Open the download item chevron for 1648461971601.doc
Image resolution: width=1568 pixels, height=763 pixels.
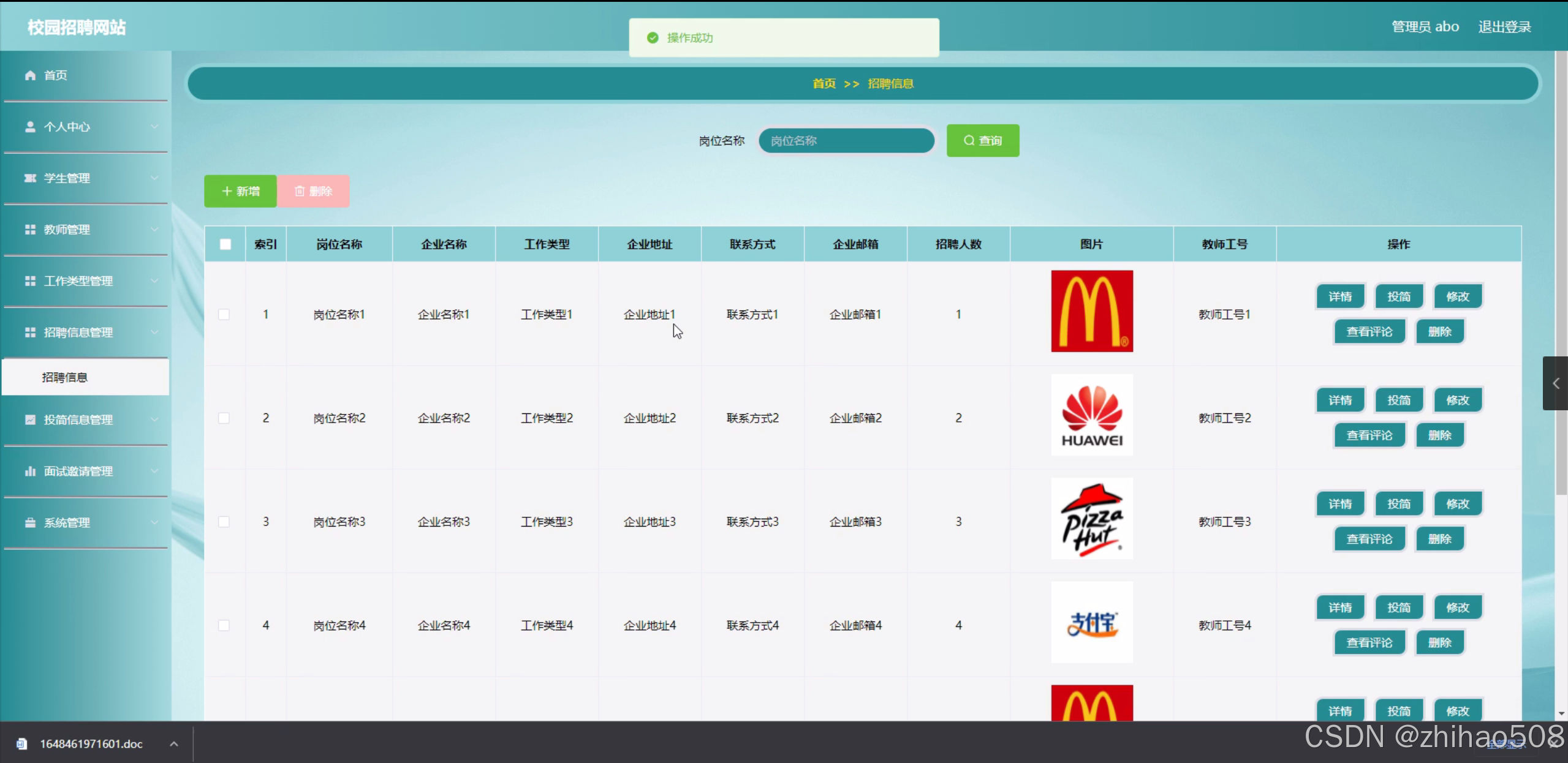pos(174,744)
